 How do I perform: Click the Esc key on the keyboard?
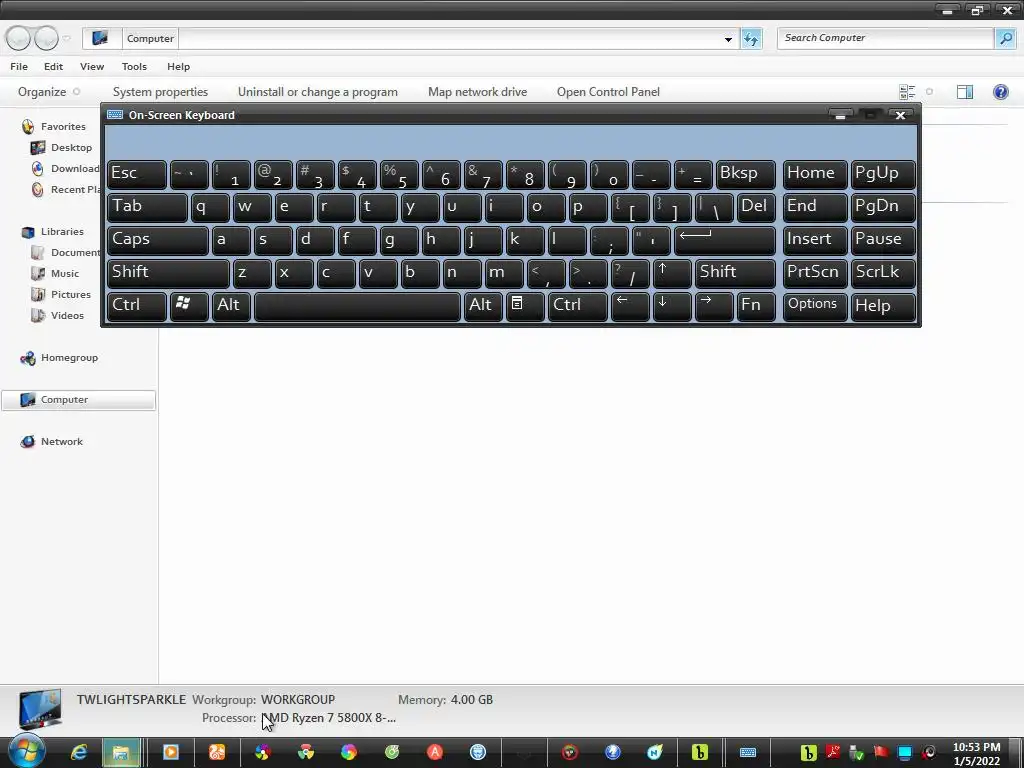click(x=136, y=174)
